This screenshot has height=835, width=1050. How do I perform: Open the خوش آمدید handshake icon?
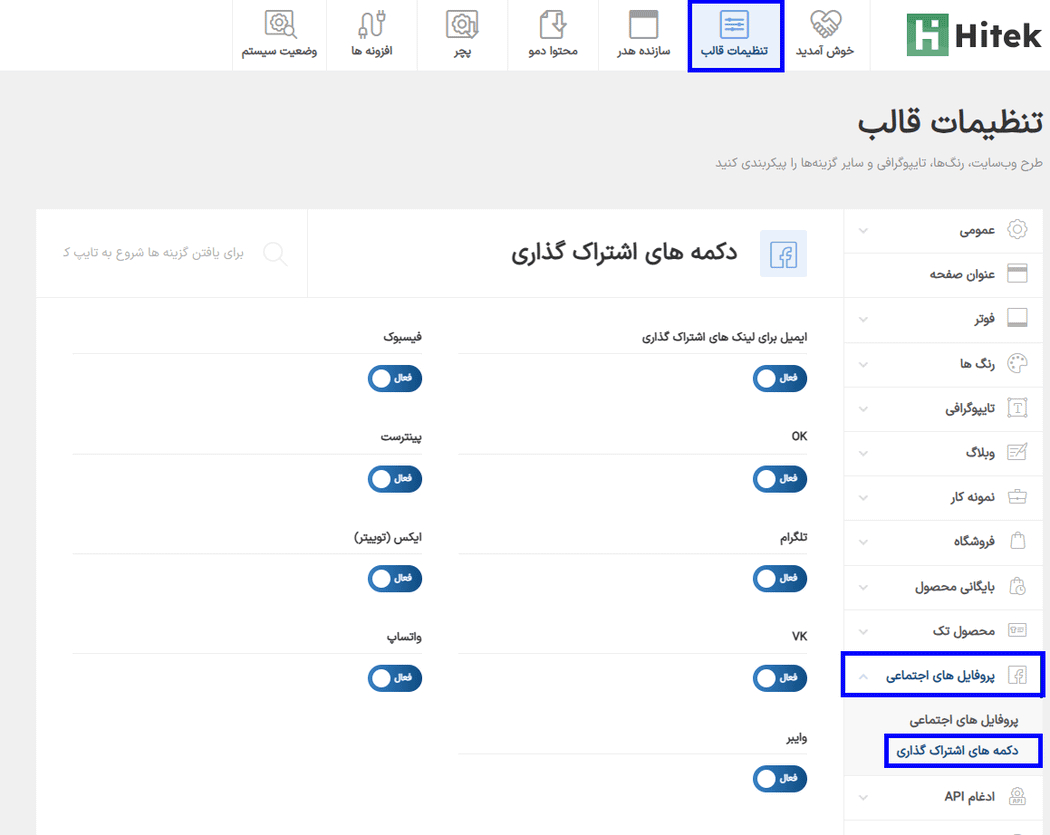[825, 24]
